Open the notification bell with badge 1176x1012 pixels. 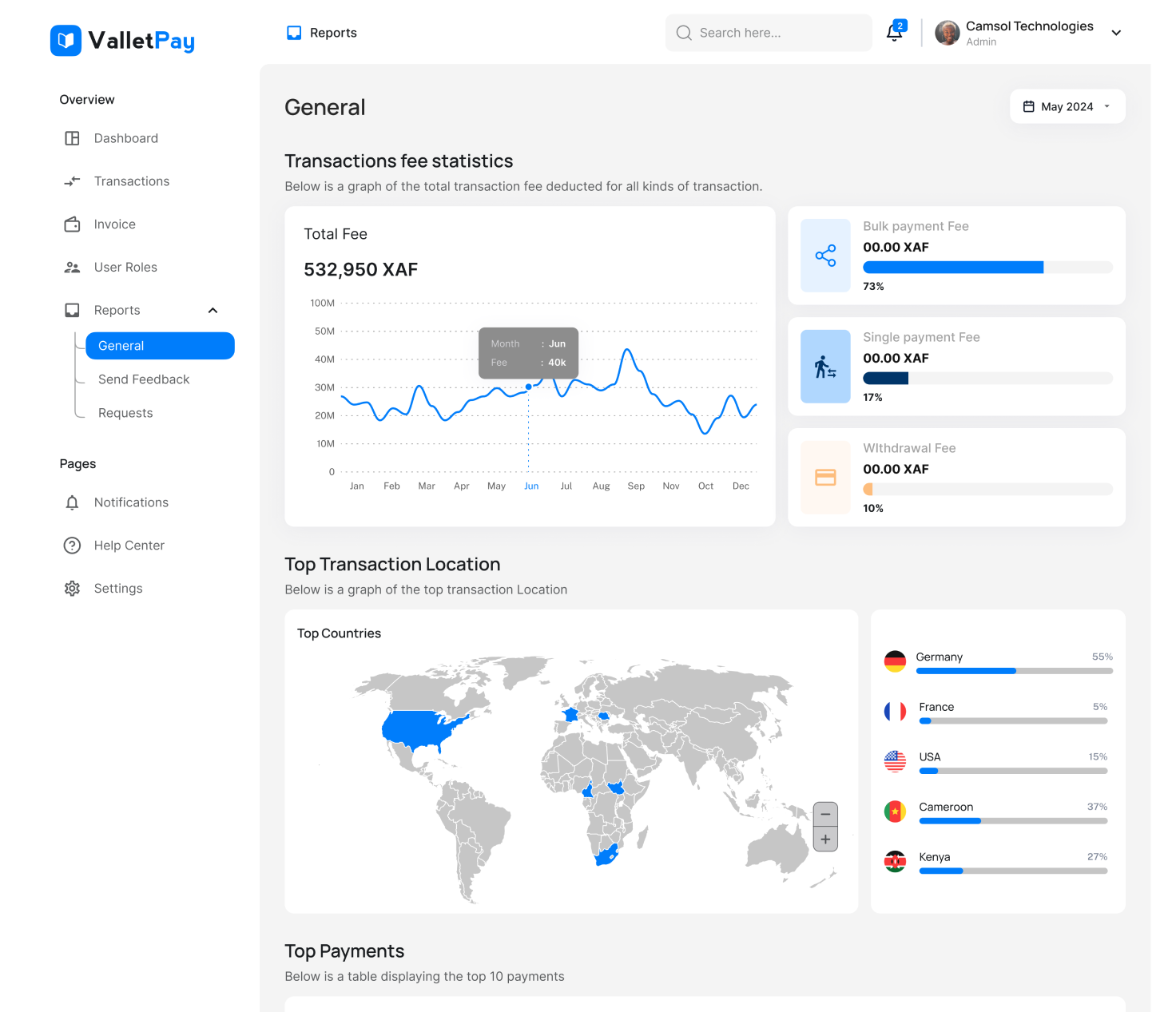894,32
